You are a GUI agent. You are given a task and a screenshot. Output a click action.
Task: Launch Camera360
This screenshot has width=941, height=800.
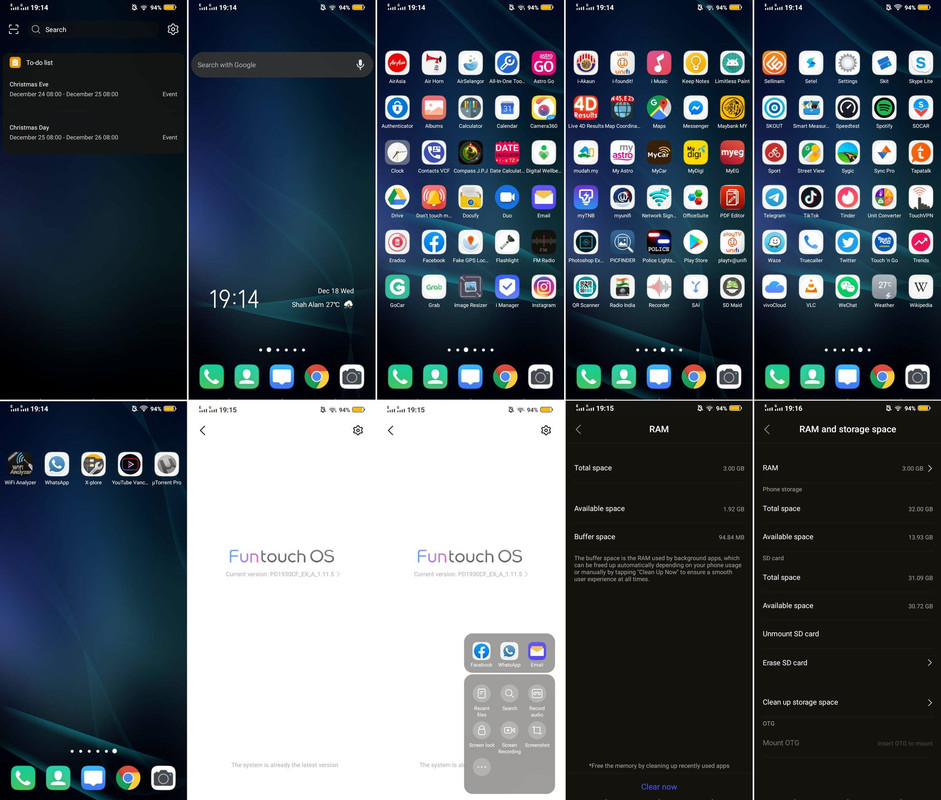point(544,108)
